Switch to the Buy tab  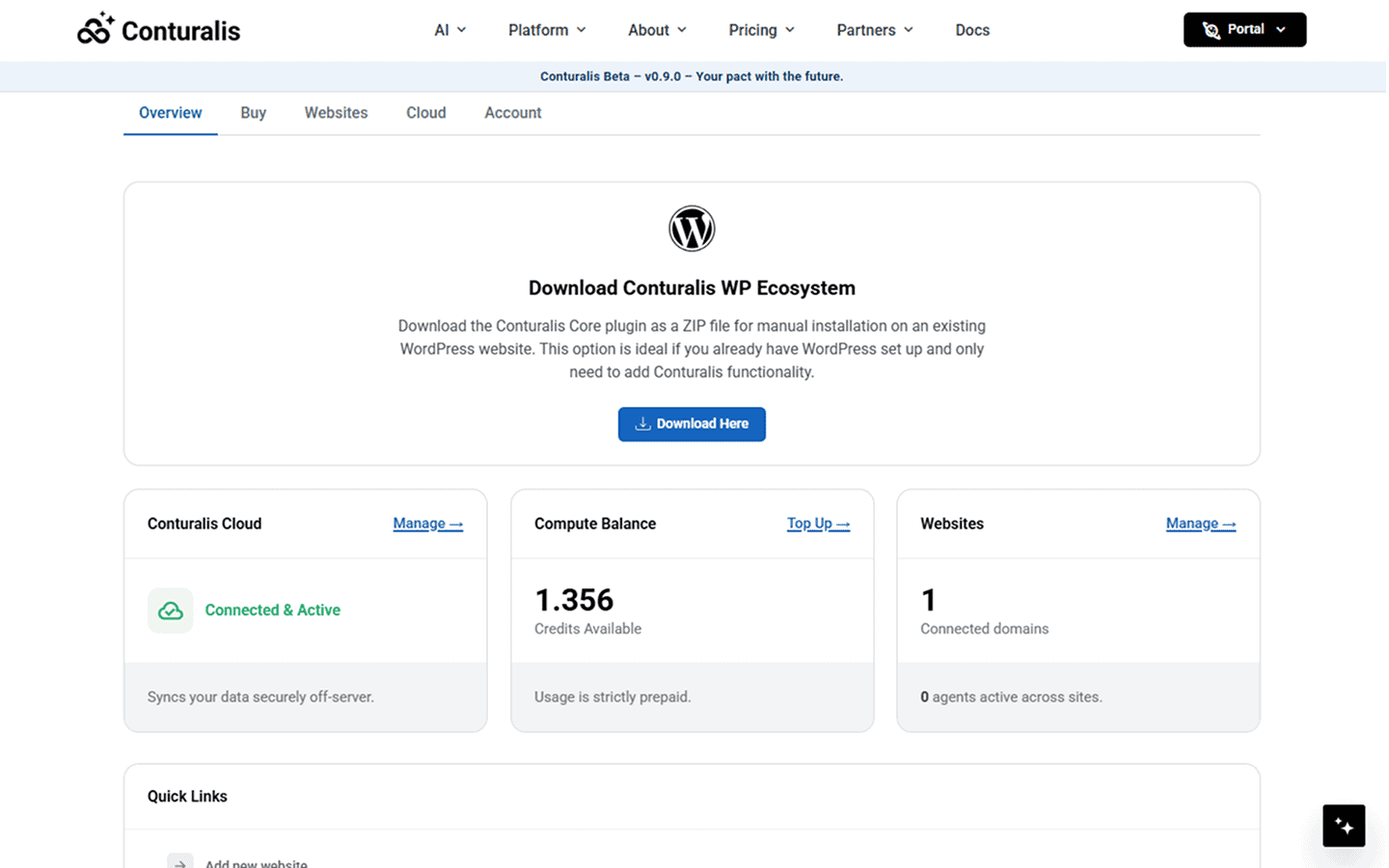254,113
